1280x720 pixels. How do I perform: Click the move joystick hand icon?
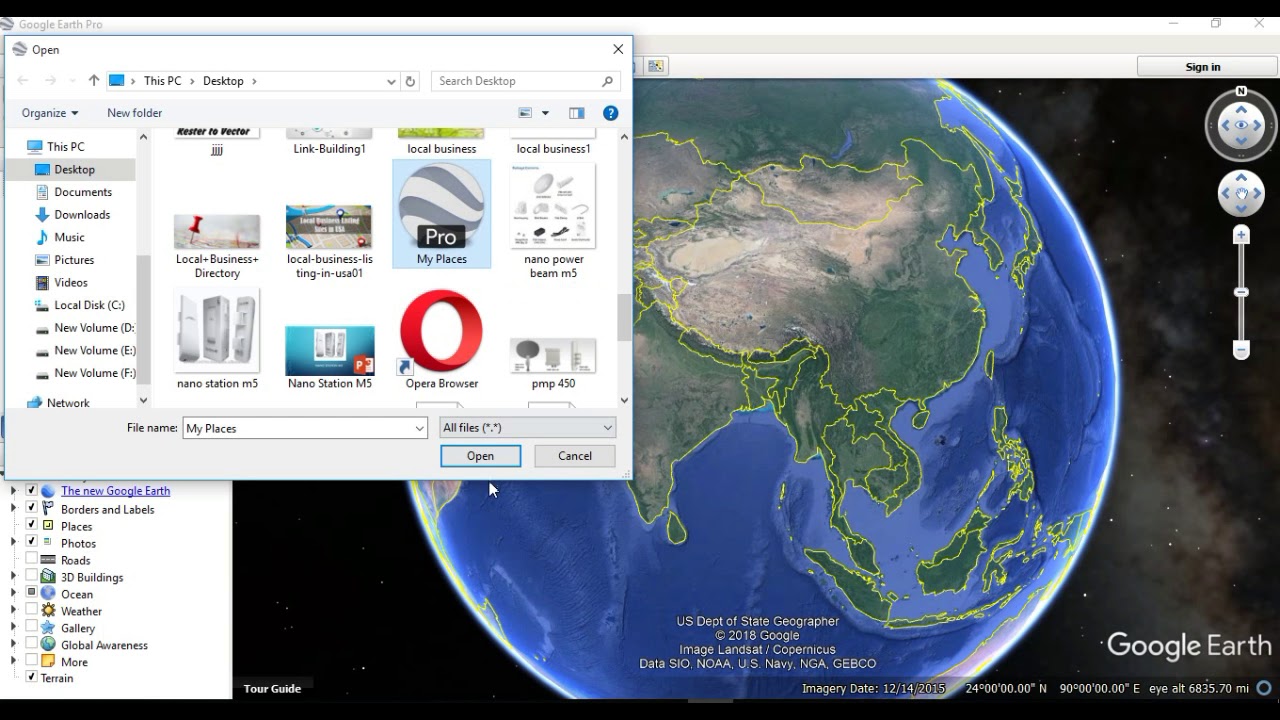(x=1241, y=194)
